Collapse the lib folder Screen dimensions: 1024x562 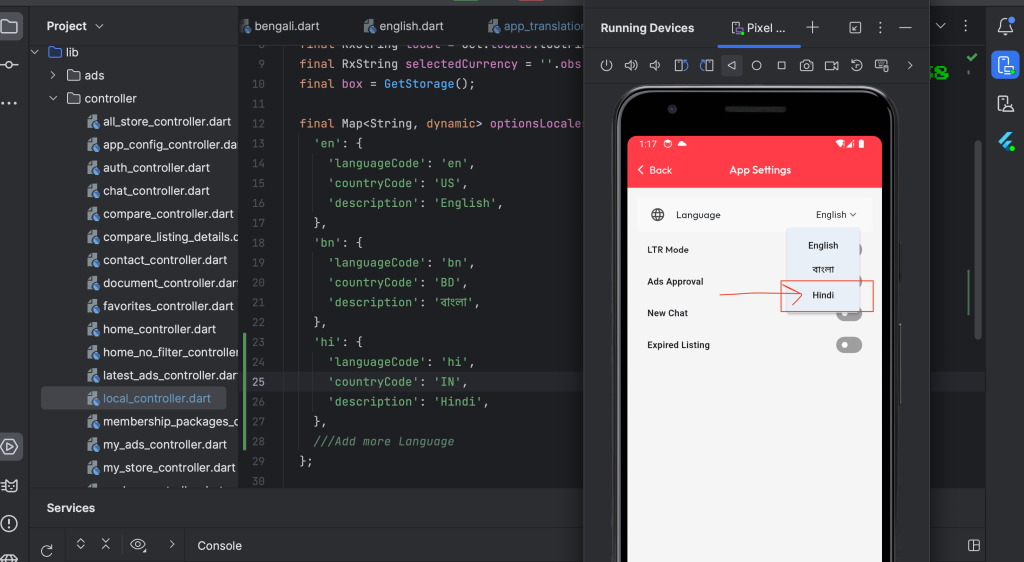coord(35,52)
